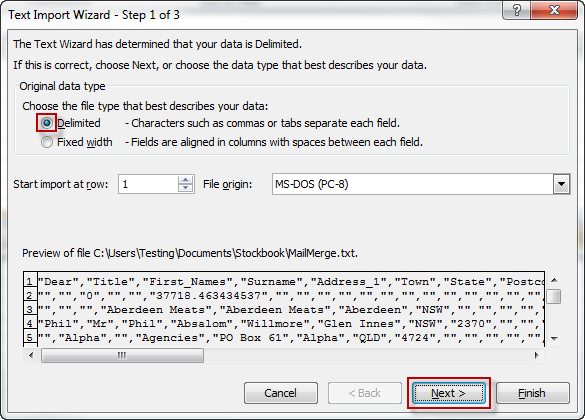
Task: Click preview horizontal scroll left arrow
Action: click(31, 355)
